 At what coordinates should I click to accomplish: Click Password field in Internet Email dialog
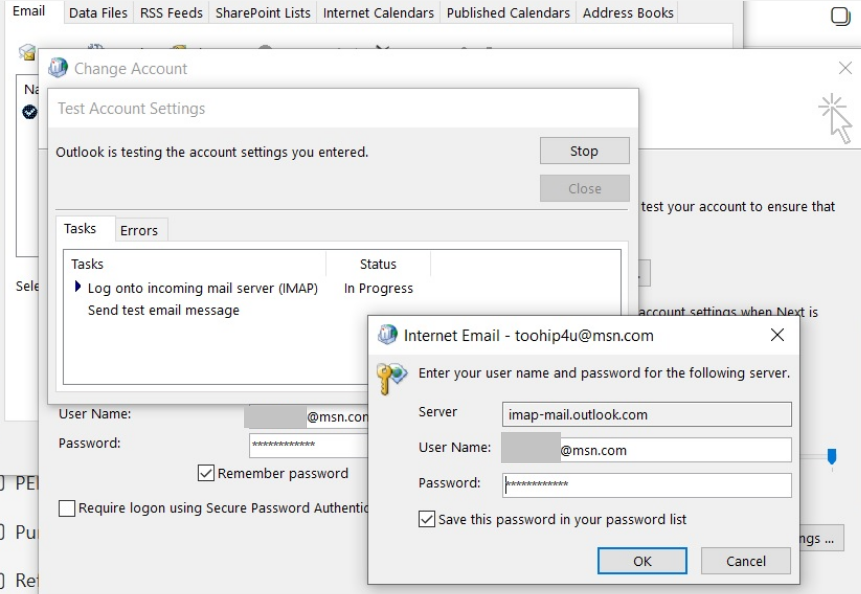[646, 485]
